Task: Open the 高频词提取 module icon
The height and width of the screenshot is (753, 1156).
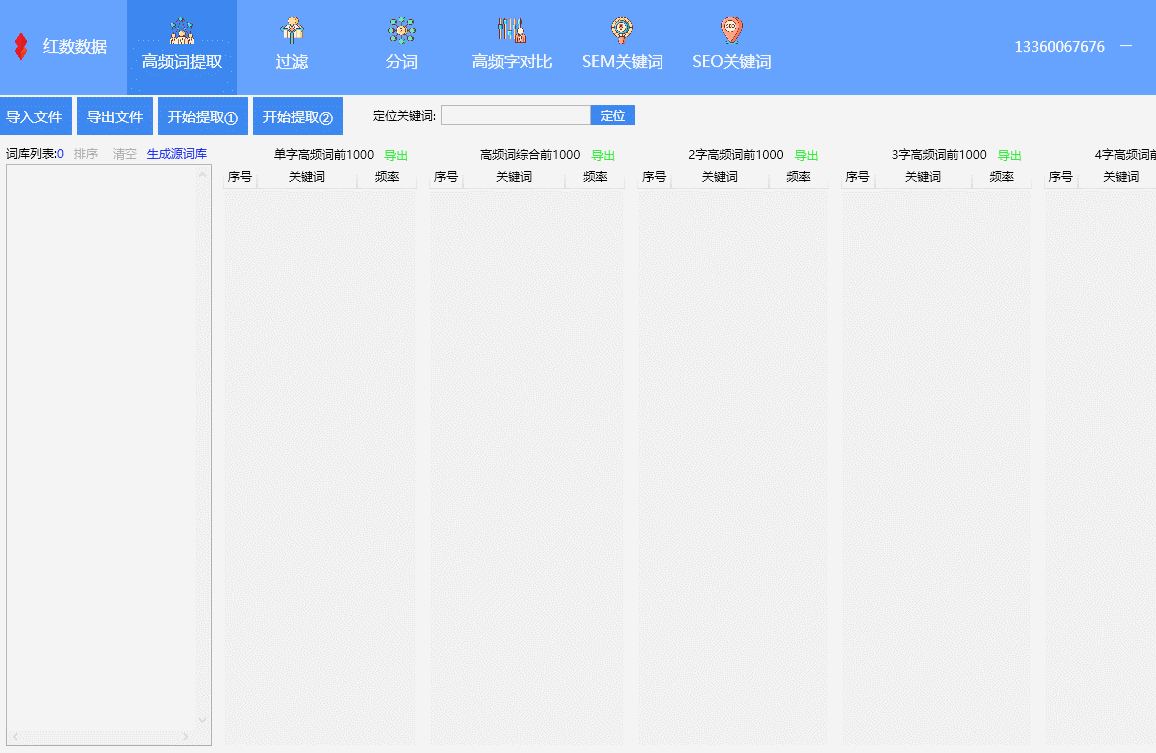Action: (182, 32)
